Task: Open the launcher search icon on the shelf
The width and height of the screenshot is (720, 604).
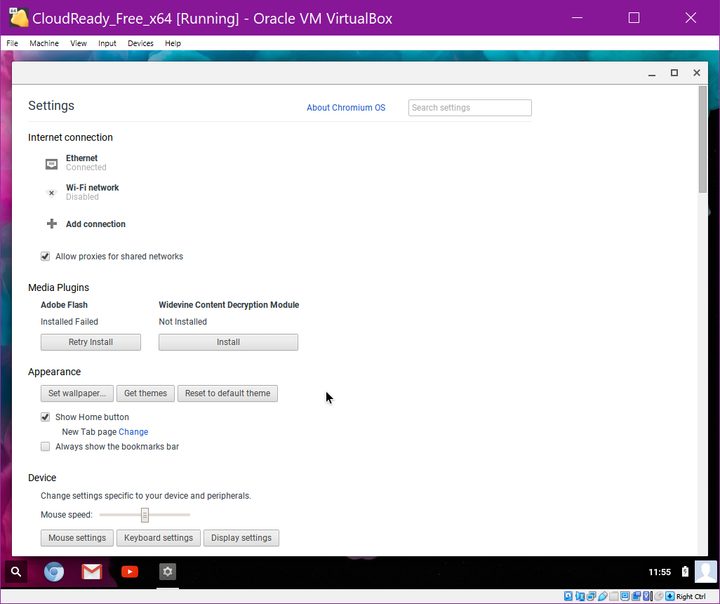Action: point(16,572)
